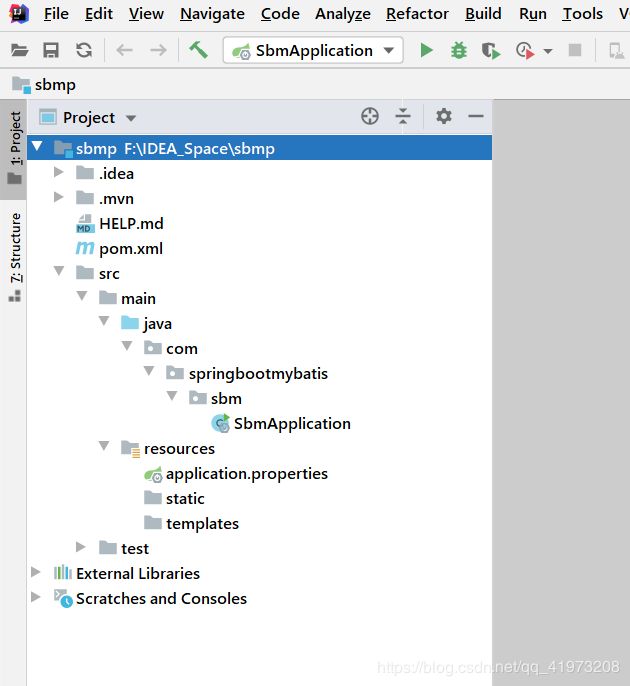Expand the test folder arrow
This screenshot has height=686, width=630.
[80, 547]
